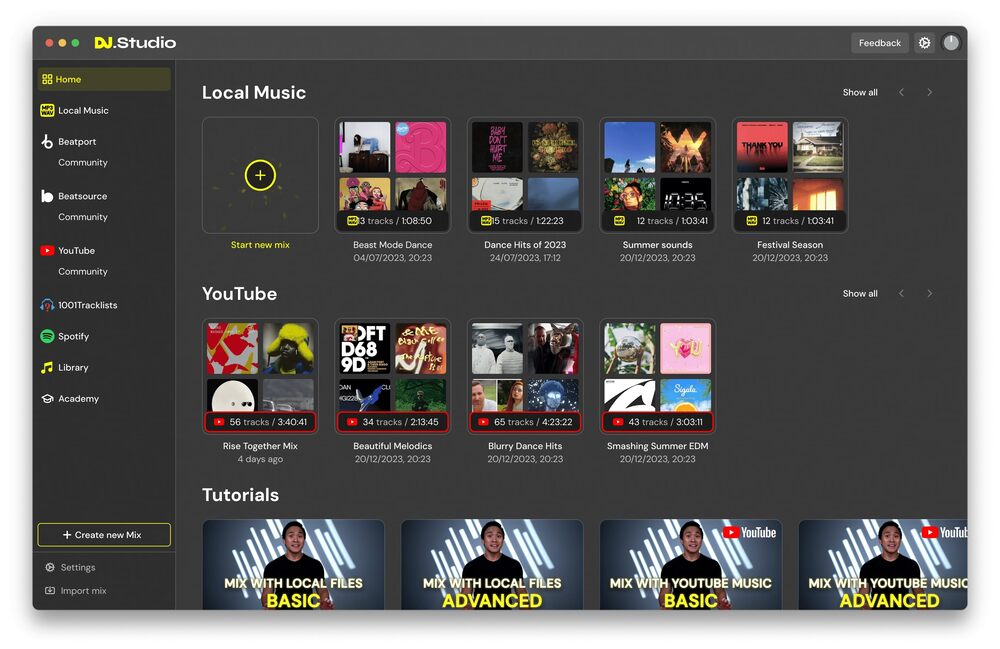Image resolution: width=1000 pixels, height=649 pixels.
Task: Open settings gear icon in title bar
Action: click(924, 43)
